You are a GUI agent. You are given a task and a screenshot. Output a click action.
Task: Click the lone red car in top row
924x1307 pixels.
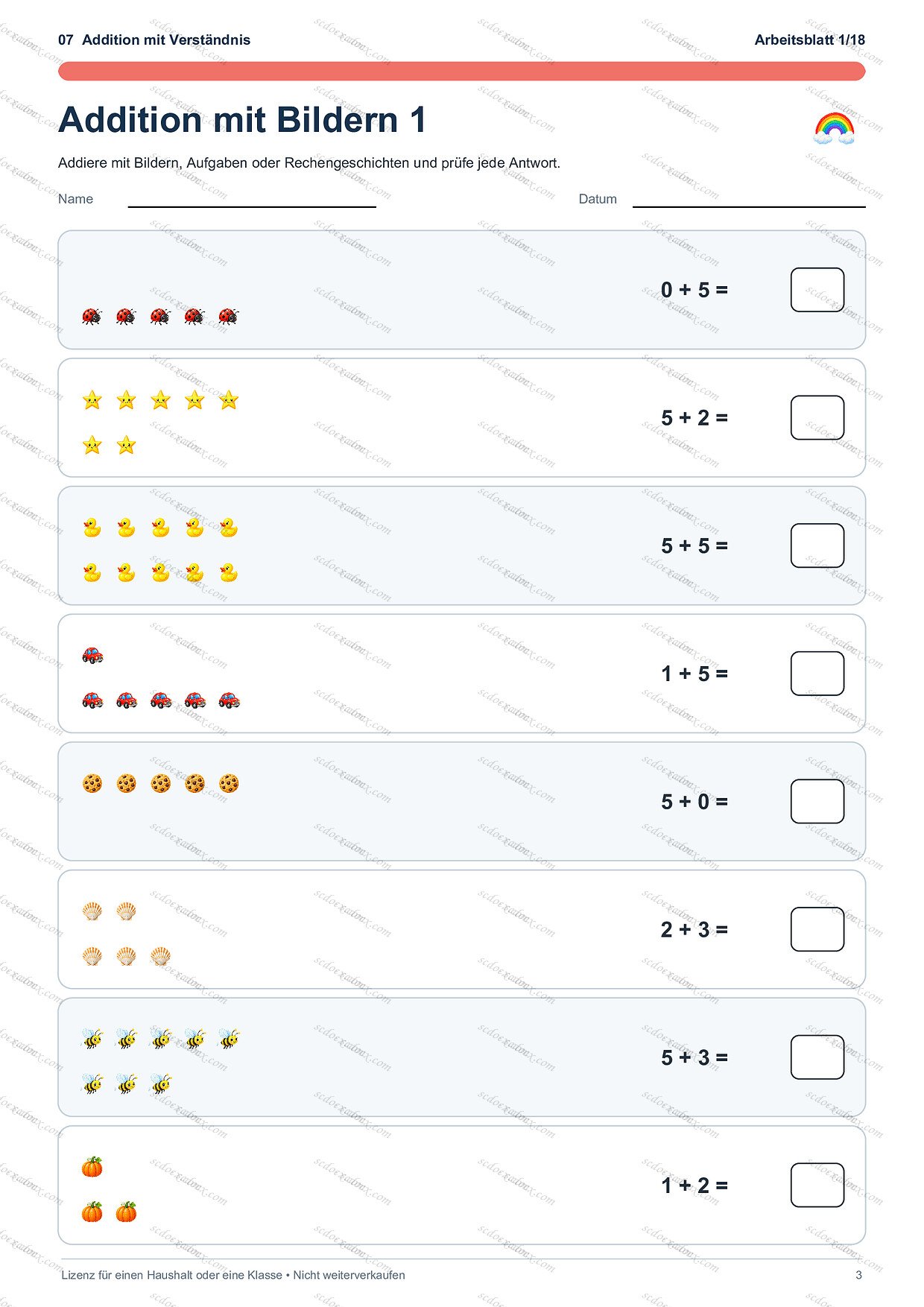coord(92,655)
